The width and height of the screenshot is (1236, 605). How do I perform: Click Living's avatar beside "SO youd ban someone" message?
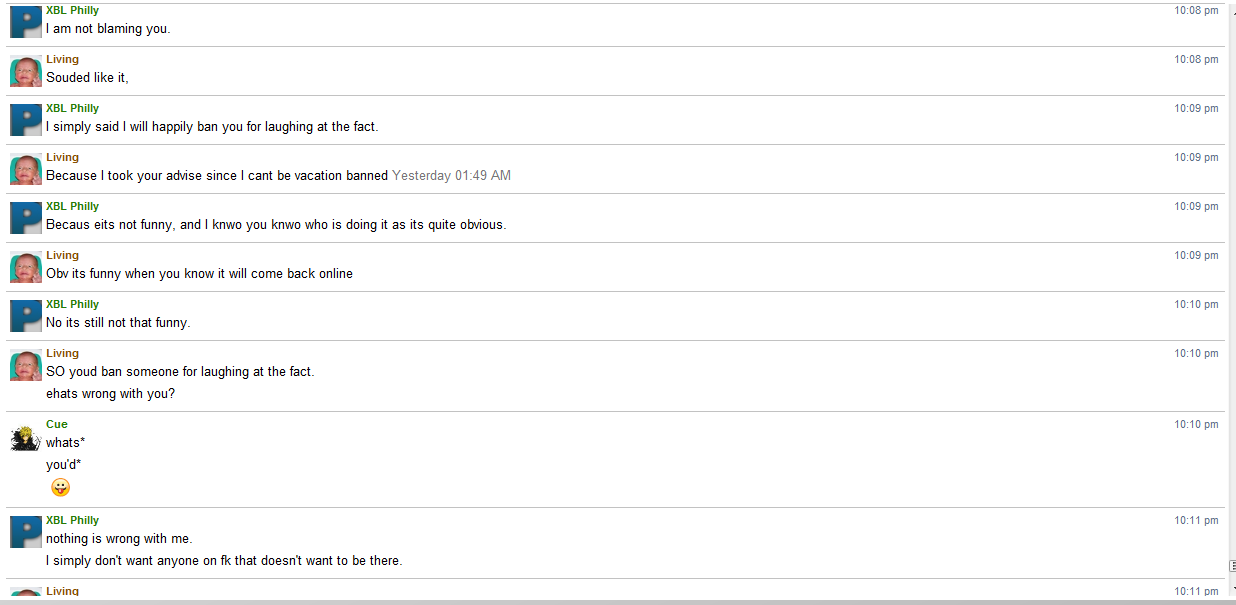coord(26,365)
